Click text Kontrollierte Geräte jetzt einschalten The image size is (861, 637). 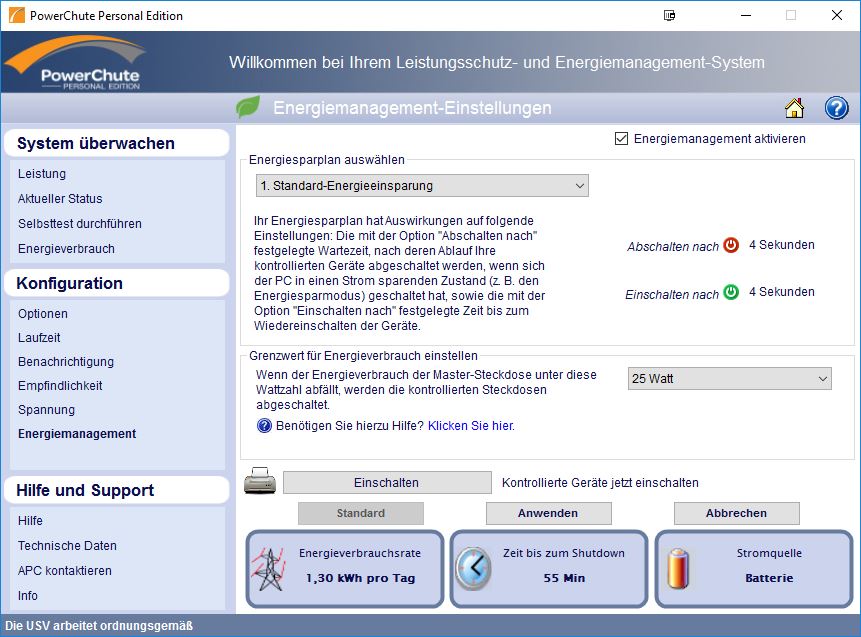click(600, 483)
